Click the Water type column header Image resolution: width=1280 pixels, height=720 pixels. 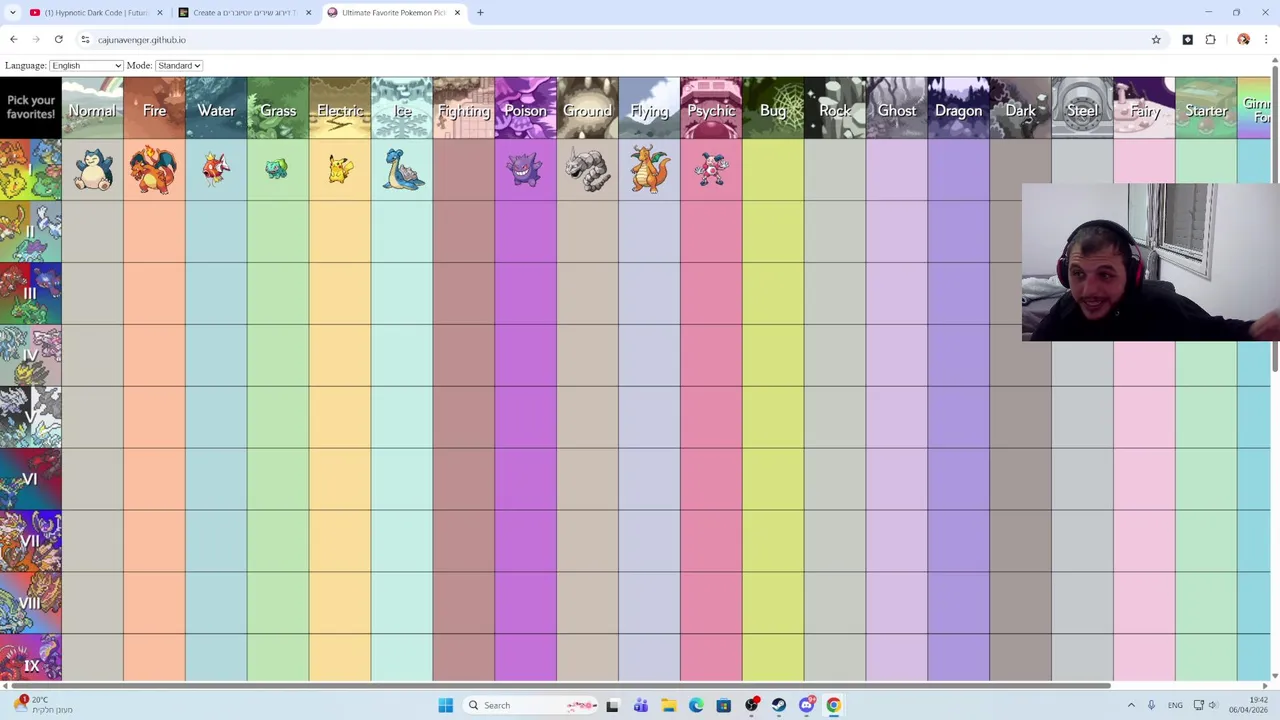(217, 108)
